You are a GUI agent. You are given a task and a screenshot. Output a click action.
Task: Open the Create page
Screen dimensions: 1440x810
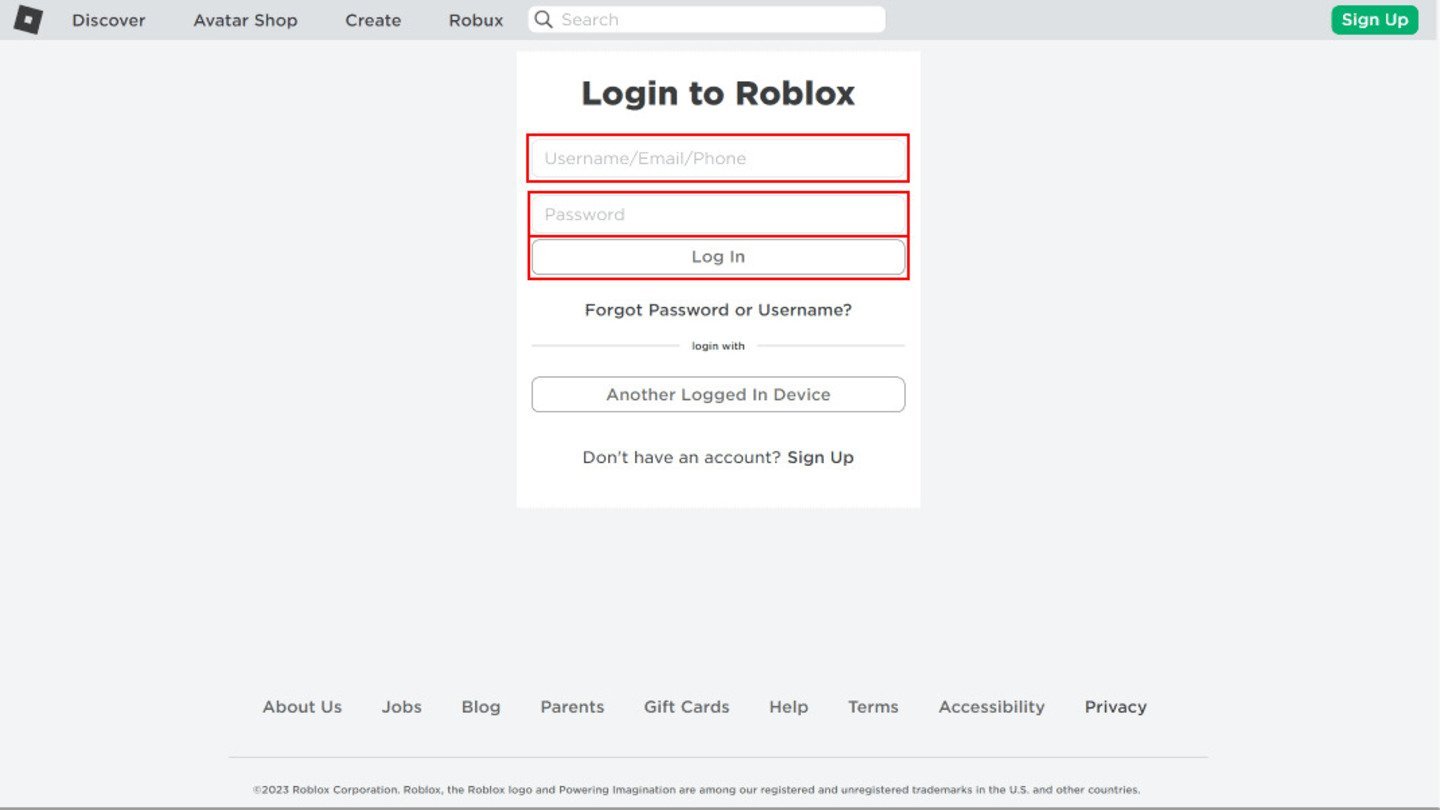coord(373,20)
